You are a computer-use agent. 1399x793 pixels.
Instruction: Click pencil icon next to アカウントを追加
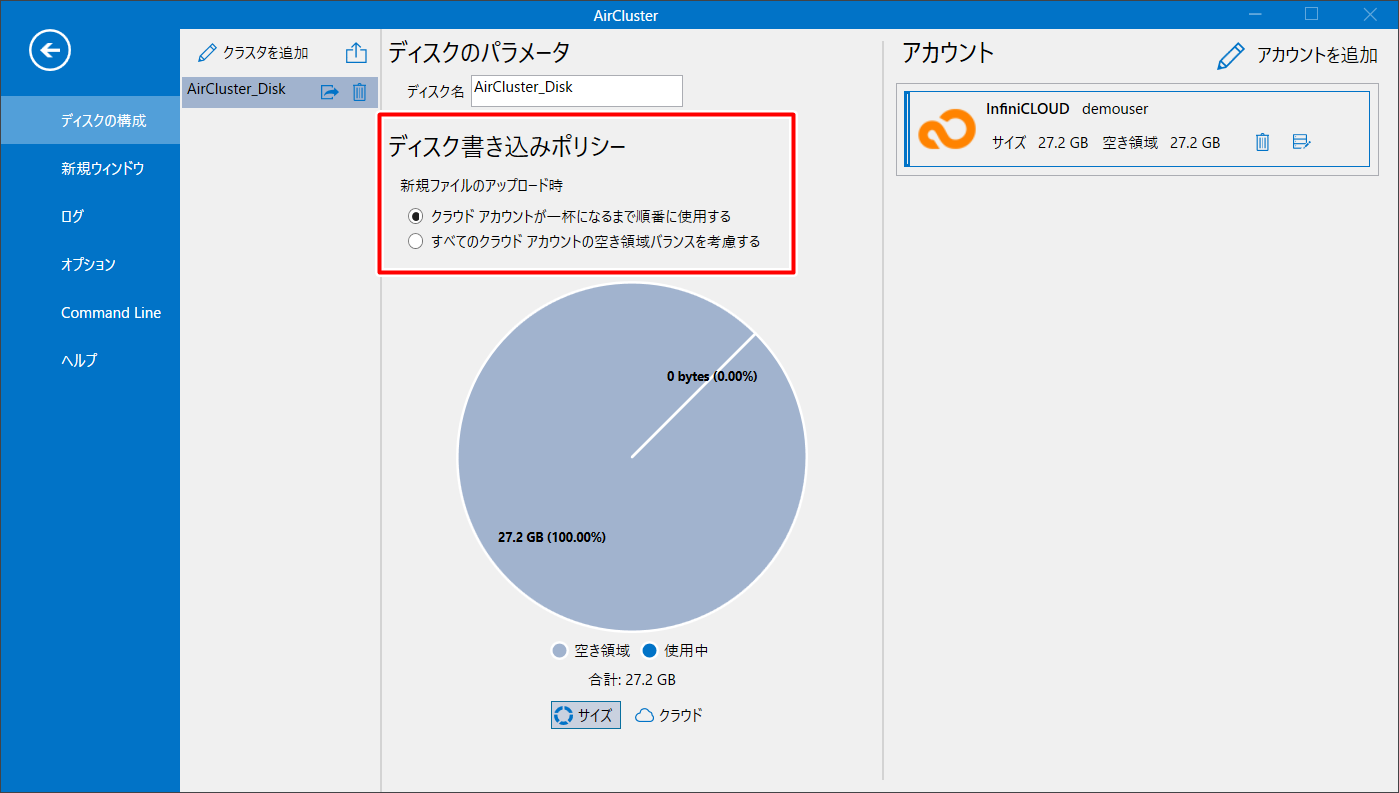coord(1230,56)
